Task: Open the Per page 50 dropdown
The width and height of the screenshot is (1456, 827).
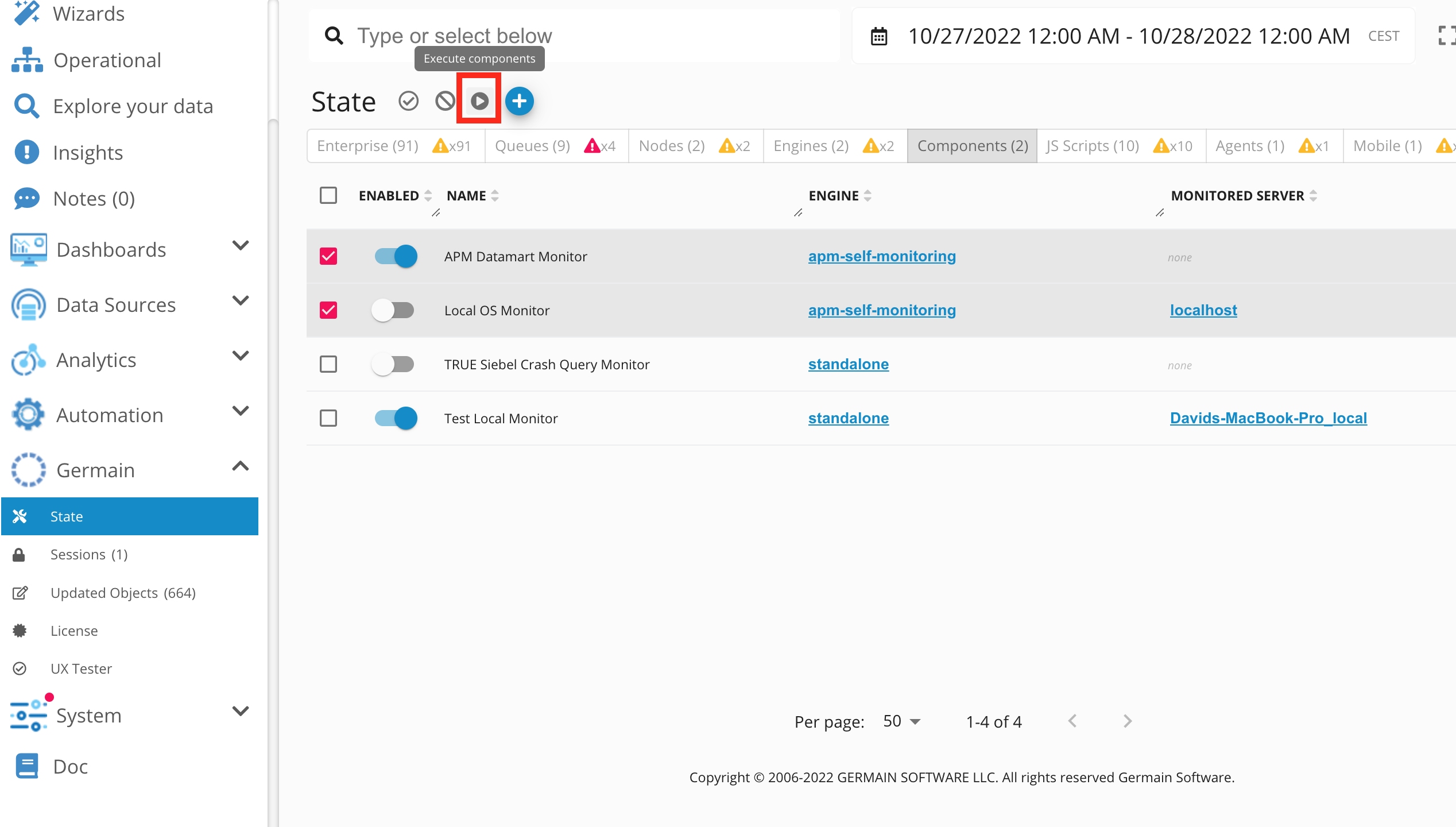Action: coord(902,721)
